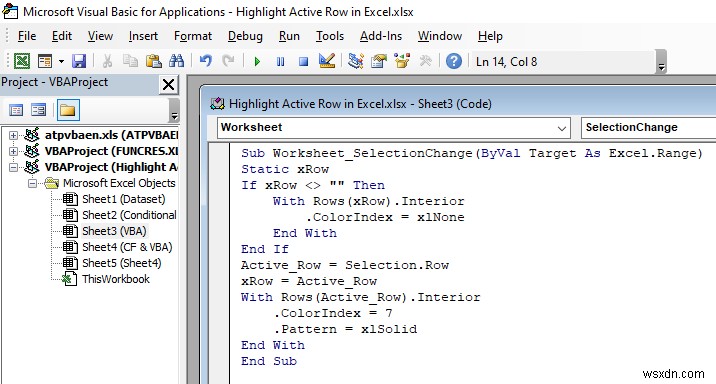The image size is (716, 384).
Task: Click code line '.Pattern = xlSolid'
Action: [345, 329]
